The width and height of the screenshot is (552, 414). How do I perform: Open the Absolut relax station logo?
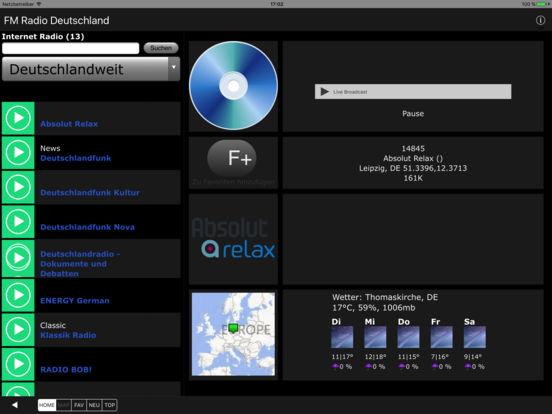(x=233, y=238)
